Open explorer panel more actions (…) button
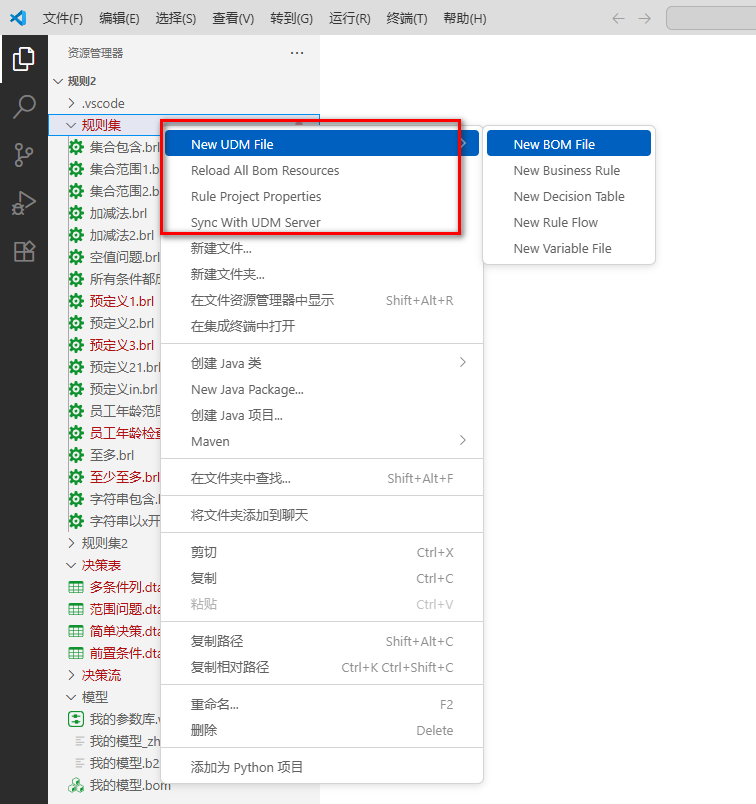 [296, 53]
